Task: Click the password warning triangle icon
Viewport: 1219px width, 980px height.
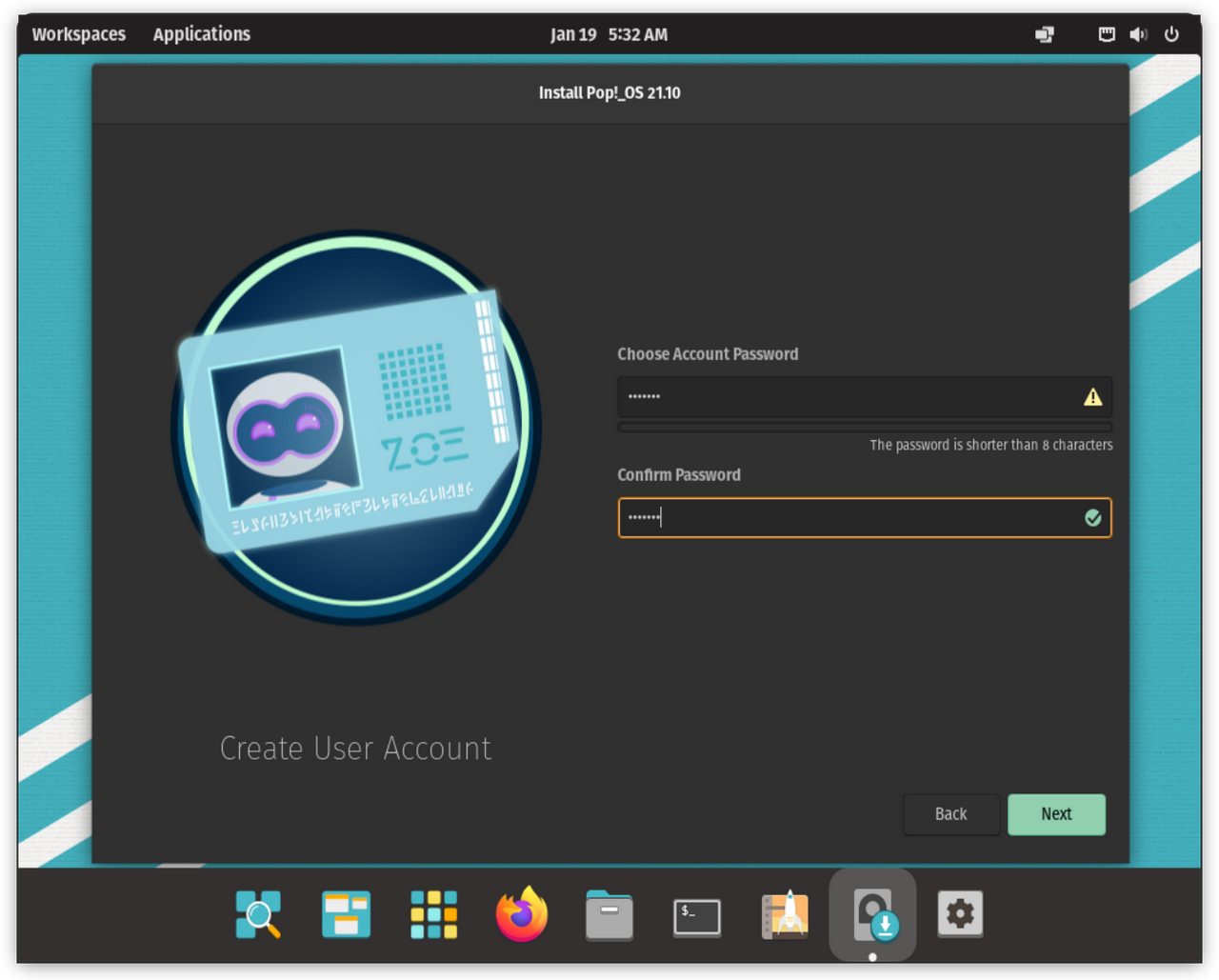Action: [1092, 397]
